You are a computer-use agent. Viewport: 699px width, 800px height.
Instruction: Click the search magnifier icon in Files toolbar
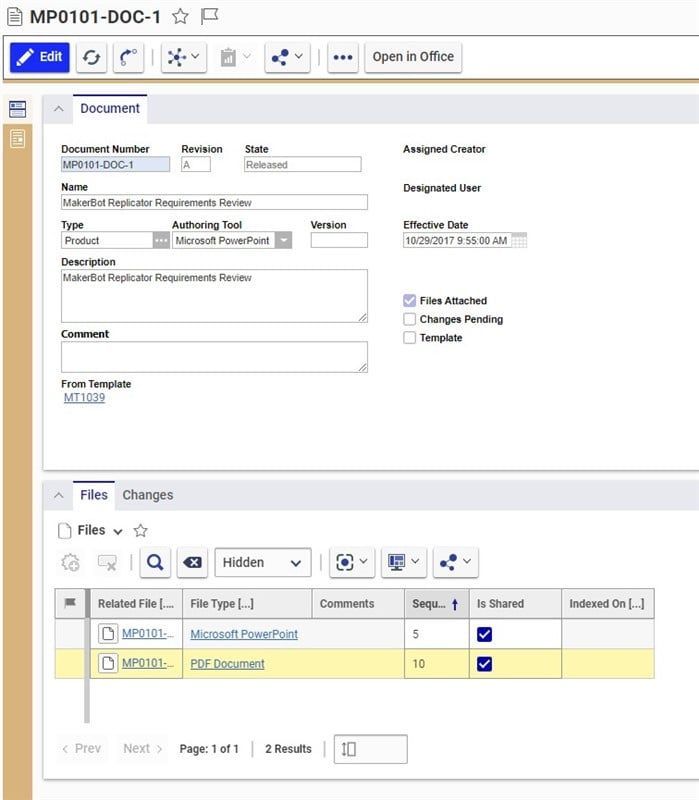155,563
